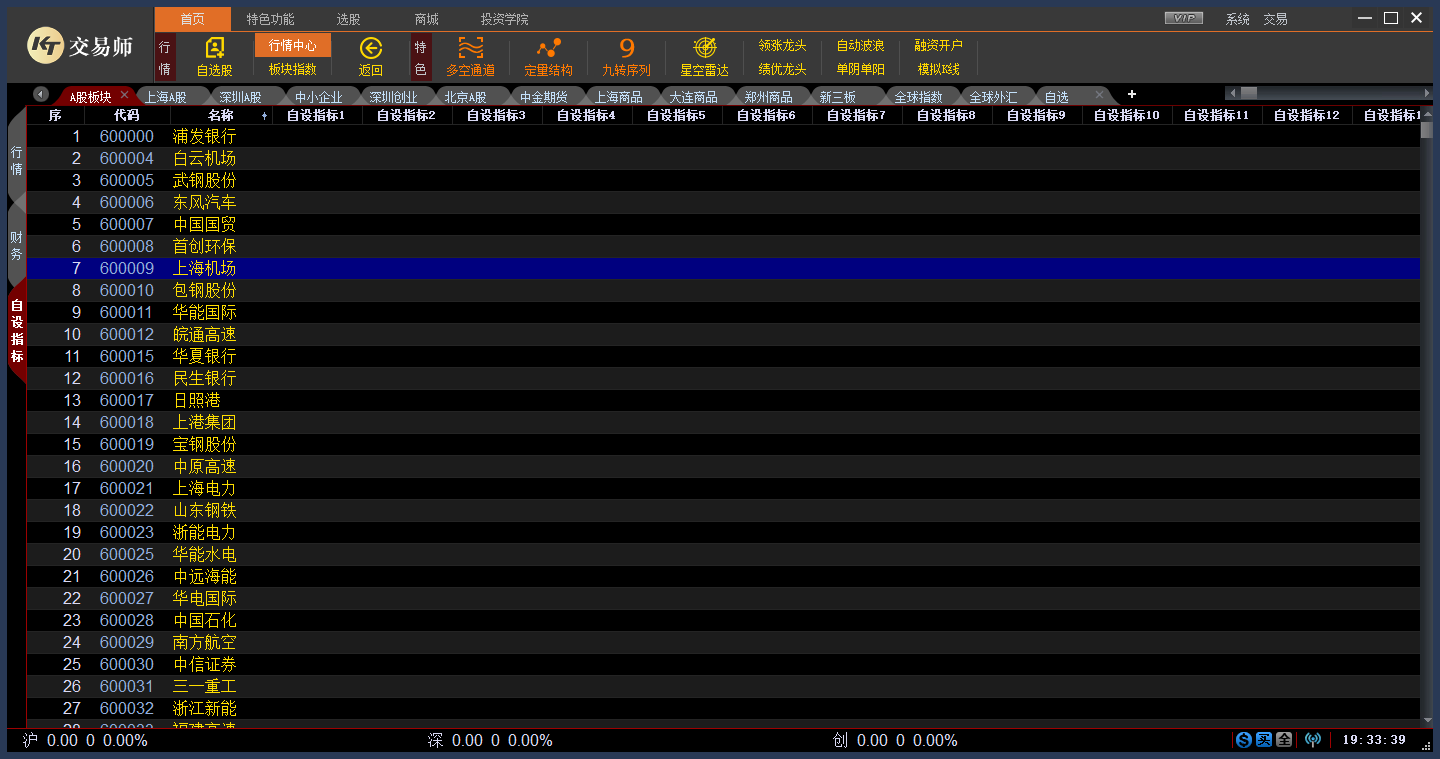The height and width of the screenshot is (759, 1440).
Task: Click the KT 交易师 logo
Action: point(80,45)
